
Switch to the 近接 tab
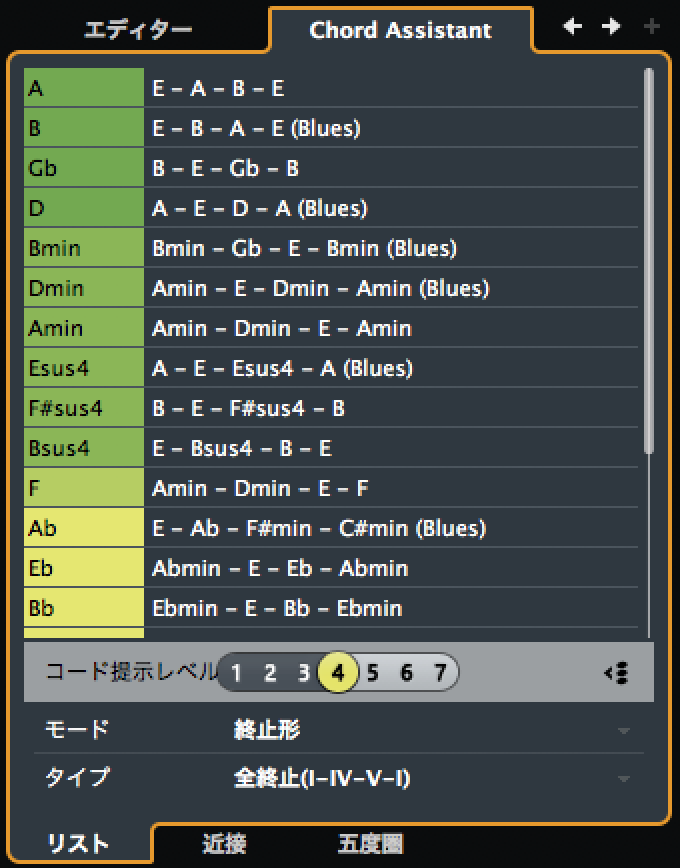coord(224,844)
